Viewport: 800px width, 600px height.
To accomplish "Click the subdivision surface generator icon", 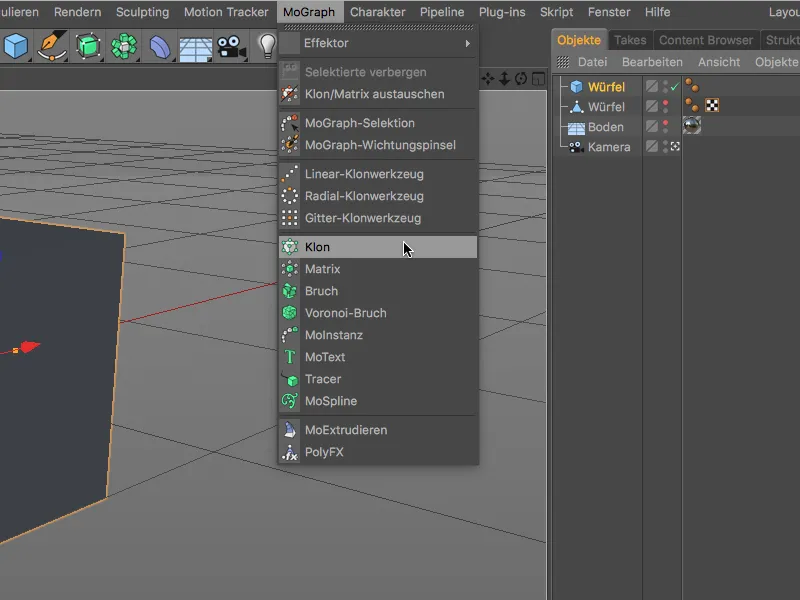I will [x=88, y=46].
